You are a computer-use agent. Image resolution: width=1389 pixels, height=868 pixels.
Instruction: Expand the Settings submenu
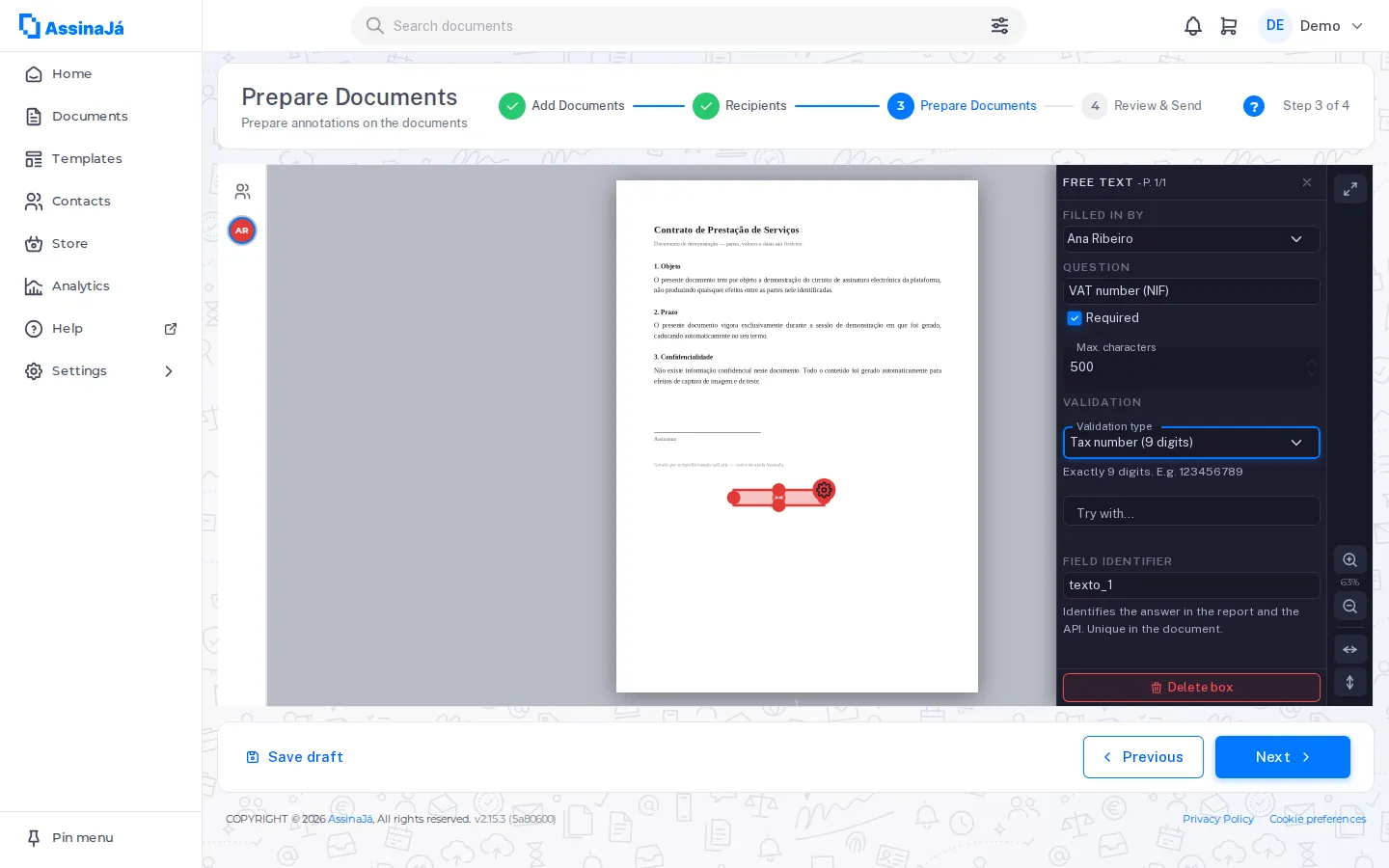point(169,371)
